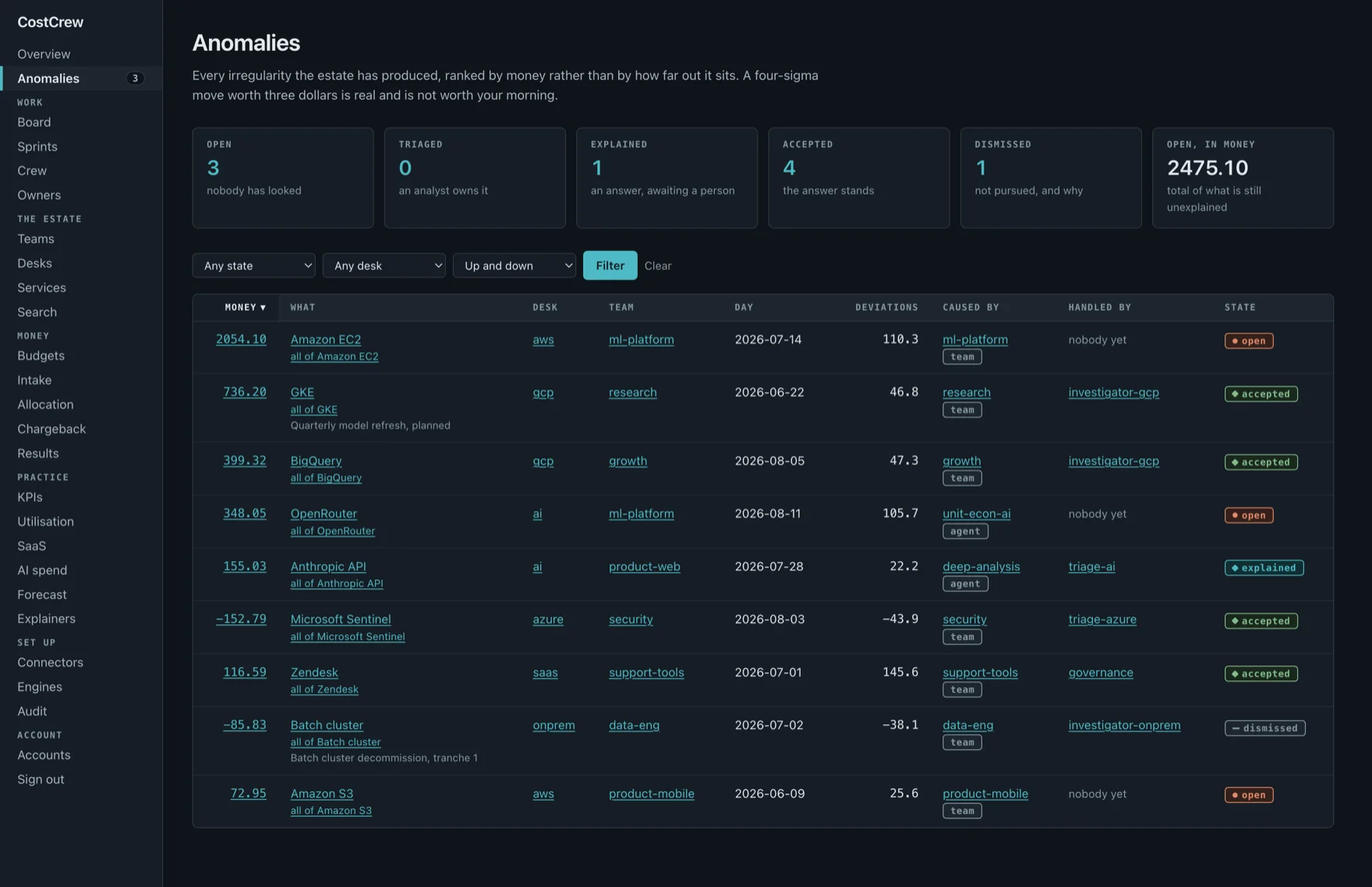The image size is (1372, 887).
Task: Click the open badge on Amazon S3 row
Action: click(1249, 795)
